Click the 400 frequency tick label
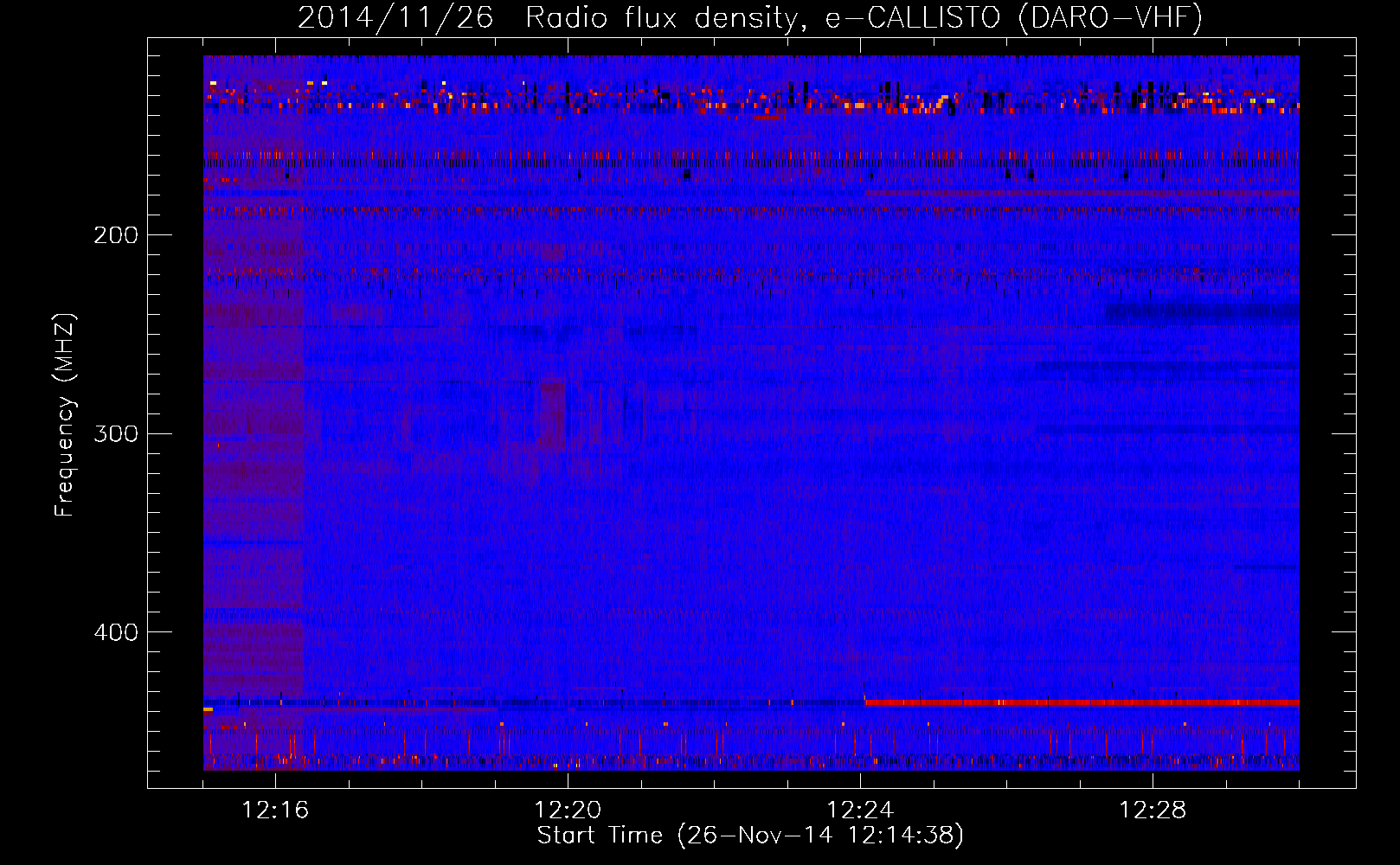The image size is (1400, 865). tap(116, 632)
